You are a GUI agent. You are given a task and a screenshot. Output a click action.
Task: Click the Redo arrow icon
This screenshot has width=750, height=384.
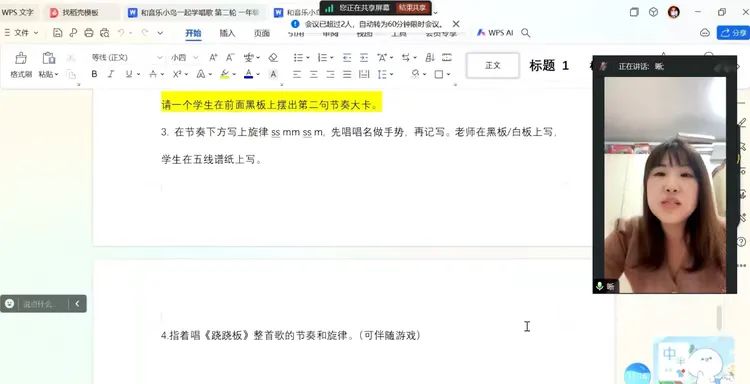tap(144, 33)
